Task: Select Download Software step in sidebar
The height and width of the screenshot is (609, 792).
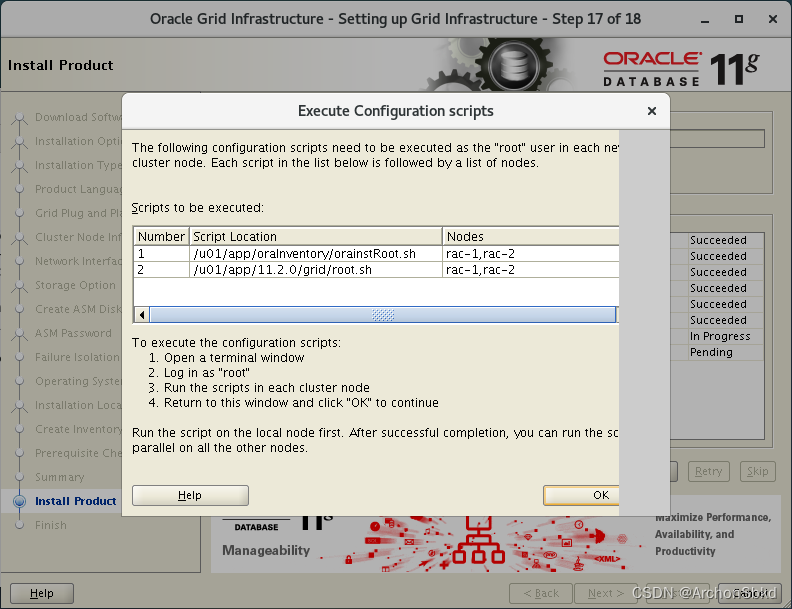Action: coord(78,117)
